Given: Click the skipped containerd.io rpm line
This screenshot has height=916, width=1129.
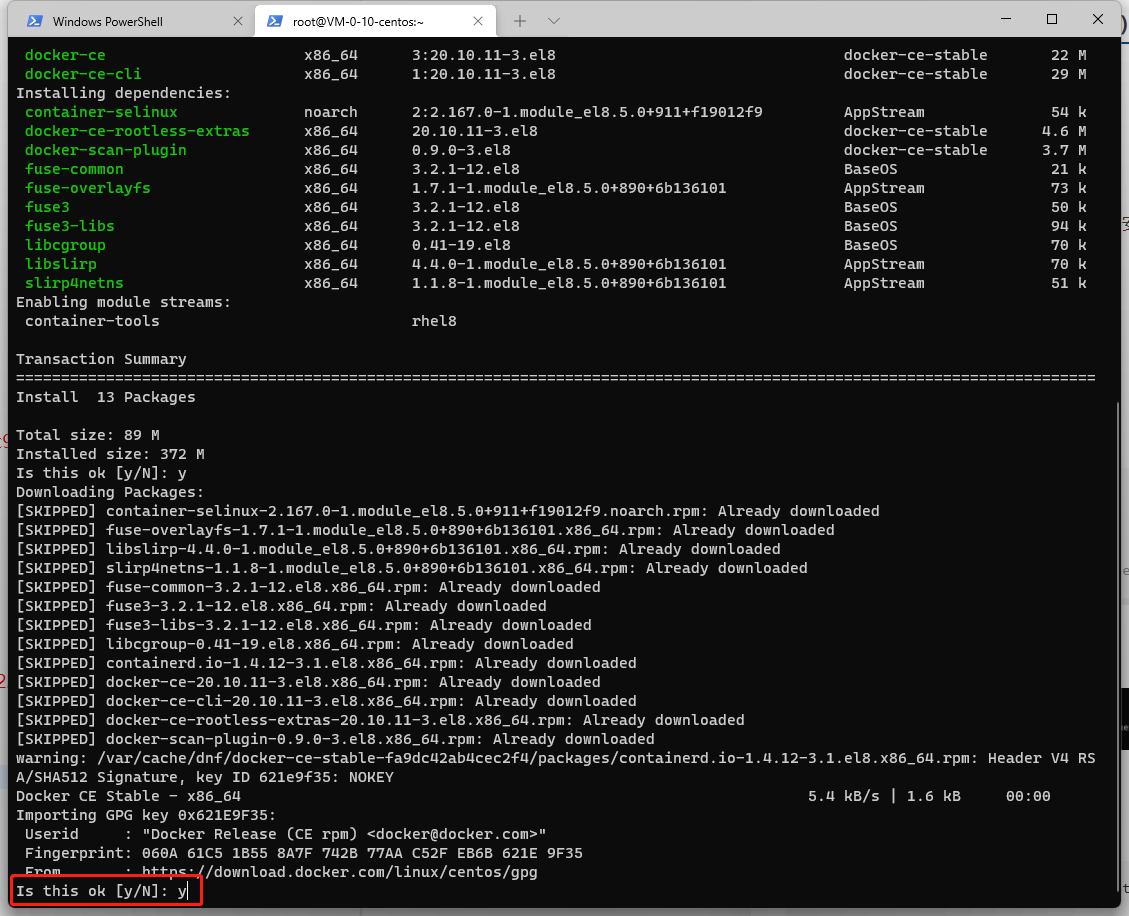Looking at the screenshot, I should point(326,663).
